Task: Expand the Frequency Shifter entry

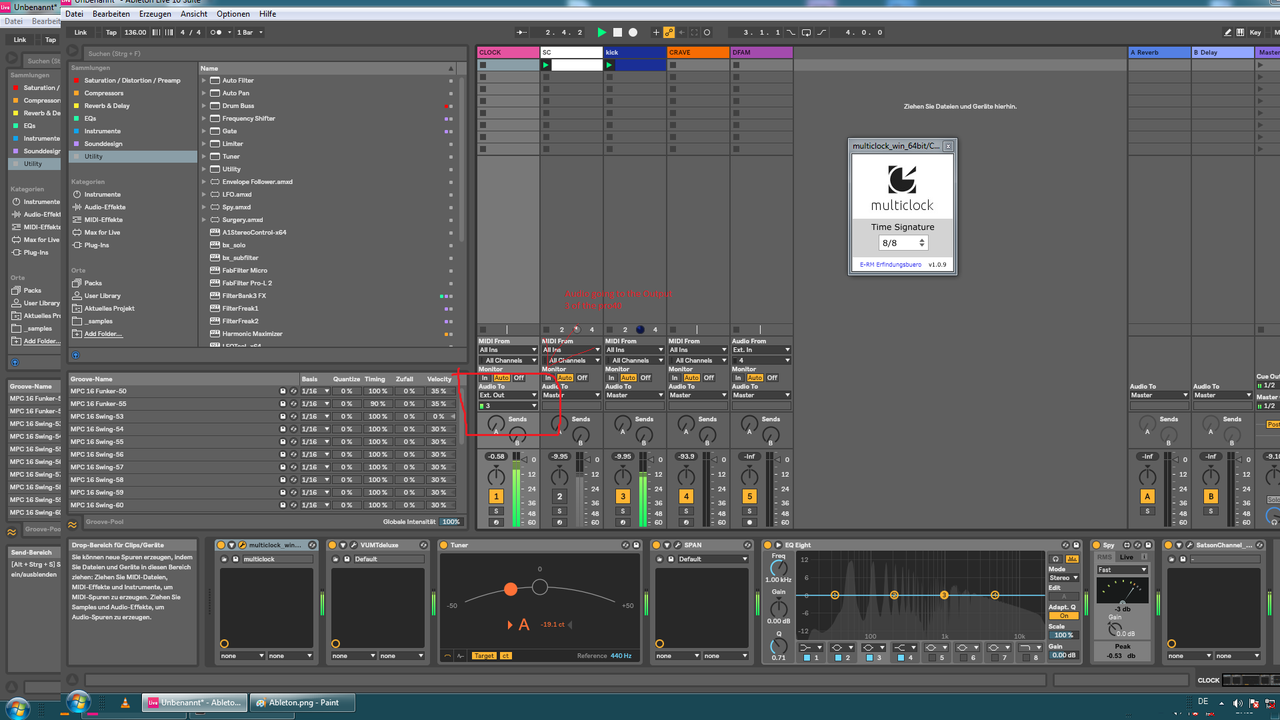Action: (204, 118)
